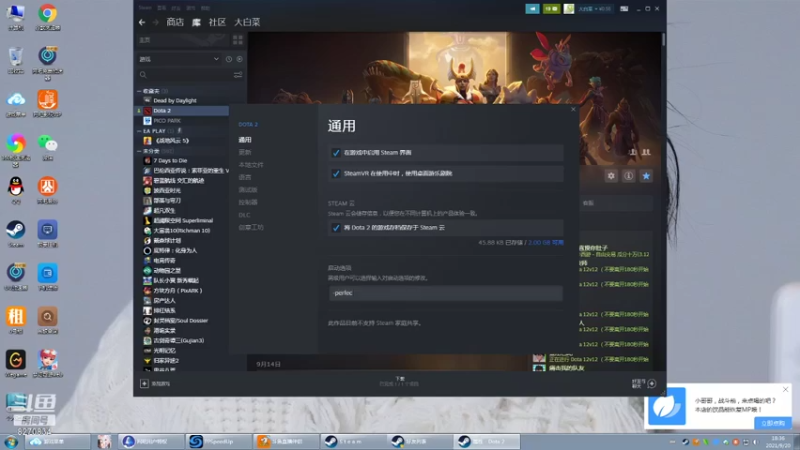Screen dimensions: 800x450
Task: Go back with the Steam back arrow
Action: (x=142, y=22)
